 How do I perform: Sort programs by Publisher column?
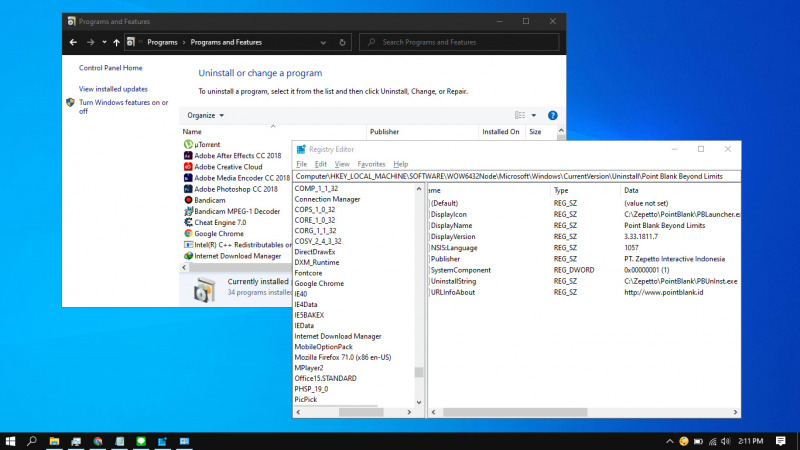point(422,132)
